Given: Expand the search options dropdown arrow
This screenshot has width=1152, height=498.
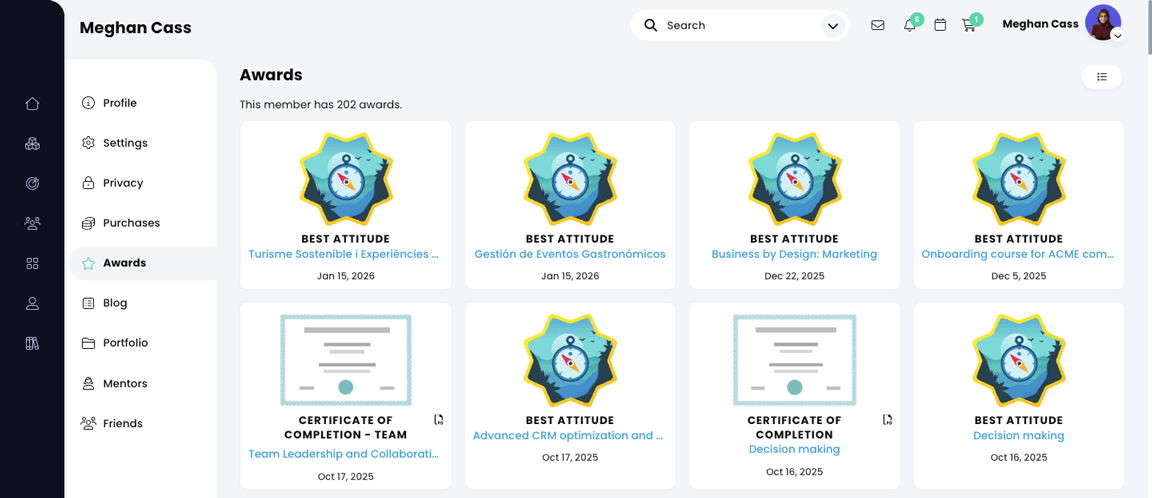Looking at the screenshot, I should (x=832, y=26).
